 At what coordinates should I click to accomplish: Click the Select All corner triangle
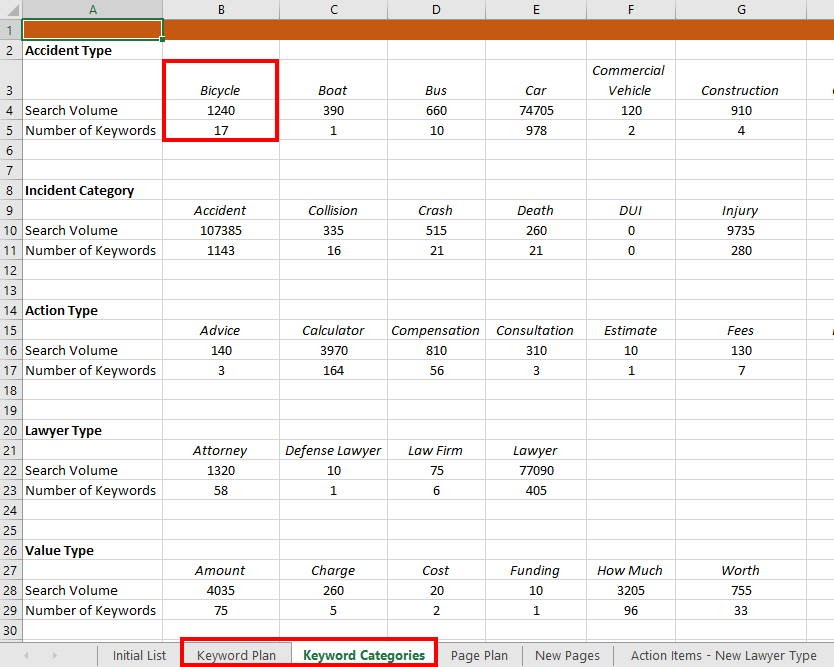point(11,9)
